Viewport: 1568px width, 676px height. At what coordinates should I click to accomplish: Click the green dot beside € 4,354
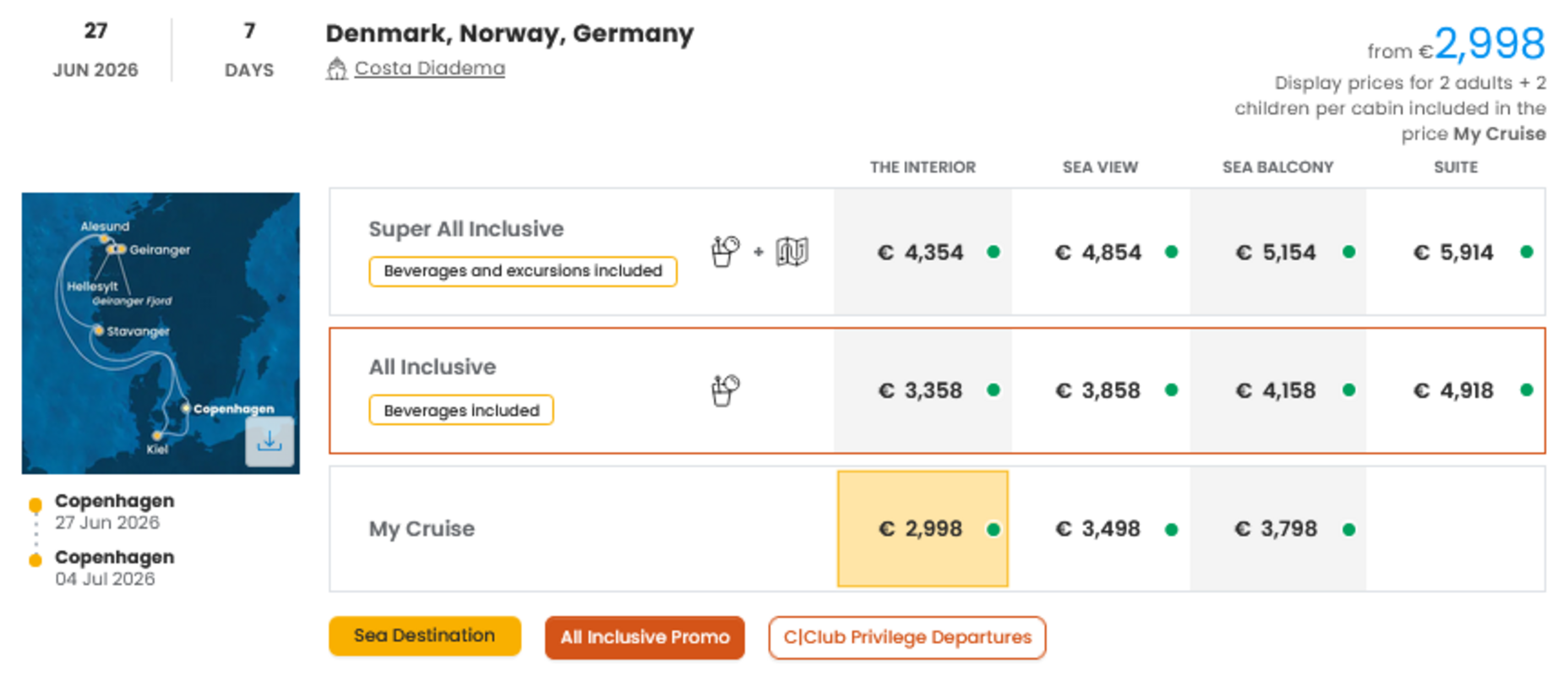[994, 252]
